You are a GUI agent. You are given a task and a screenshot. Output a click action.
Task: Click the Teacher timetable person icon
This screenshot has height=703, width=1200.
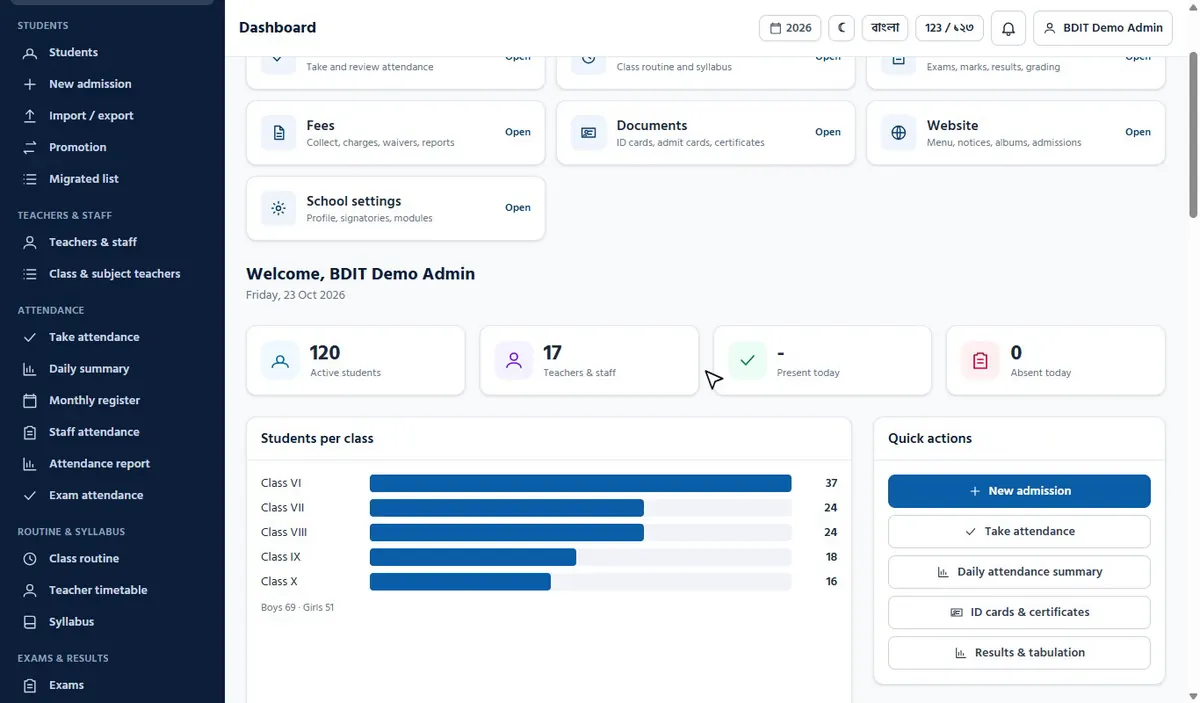point(30,590)
